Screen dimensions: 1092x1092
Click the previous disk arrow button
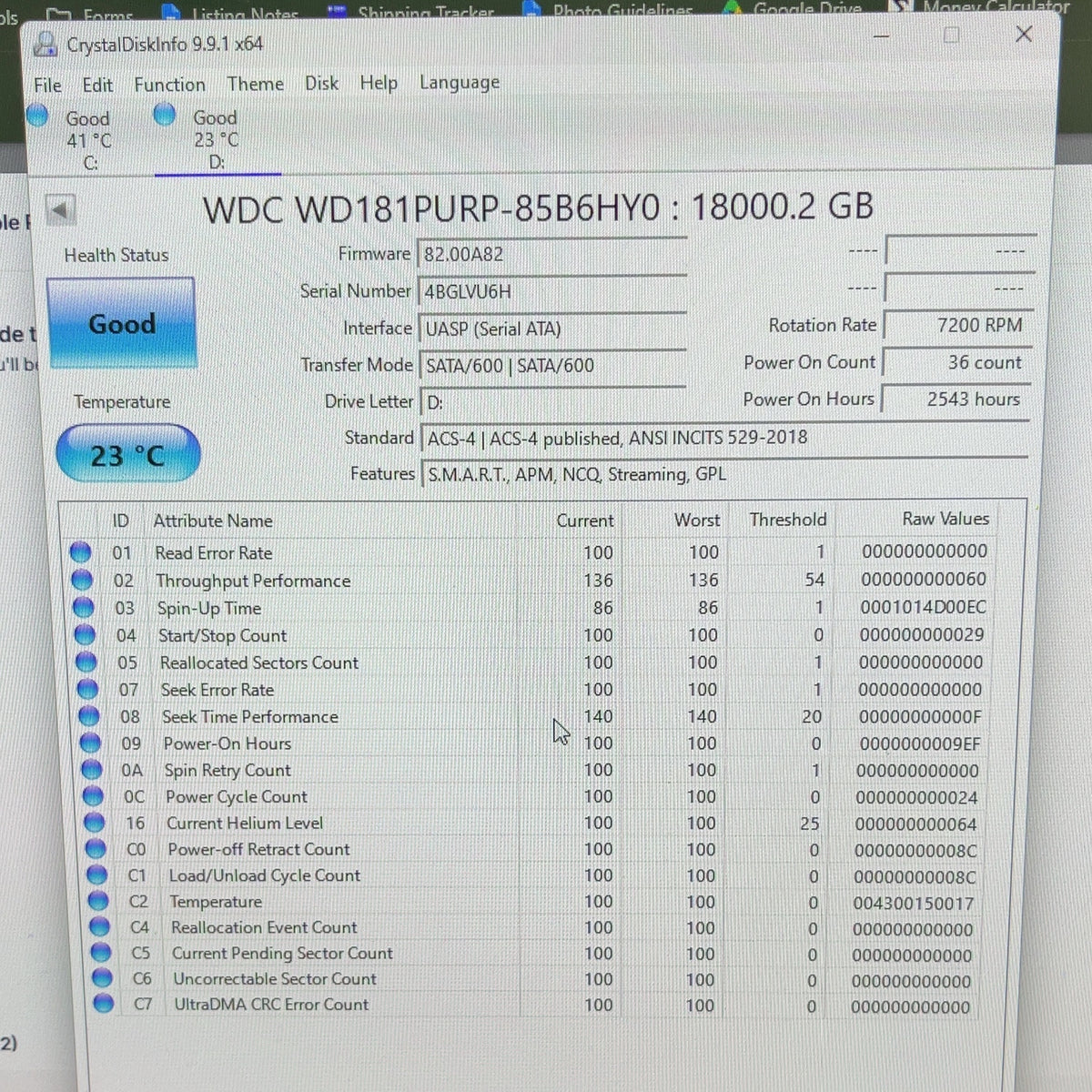(60, 211)
